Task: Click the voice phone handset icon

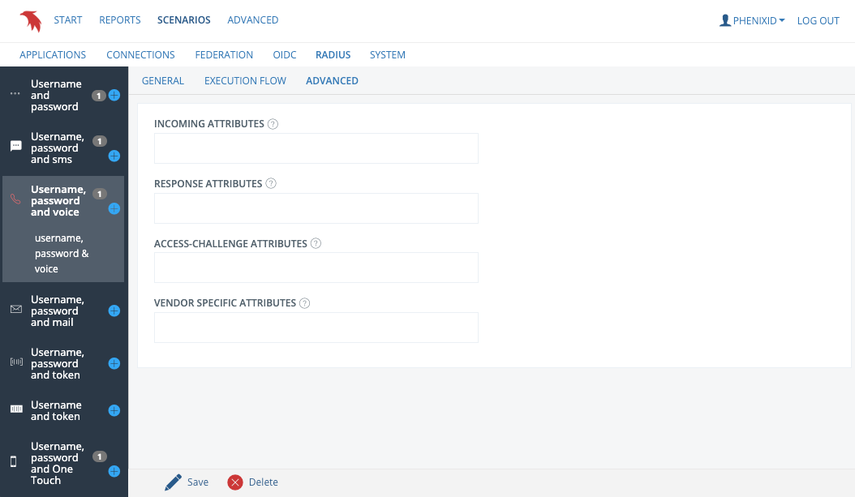Action: pos(16,199)
